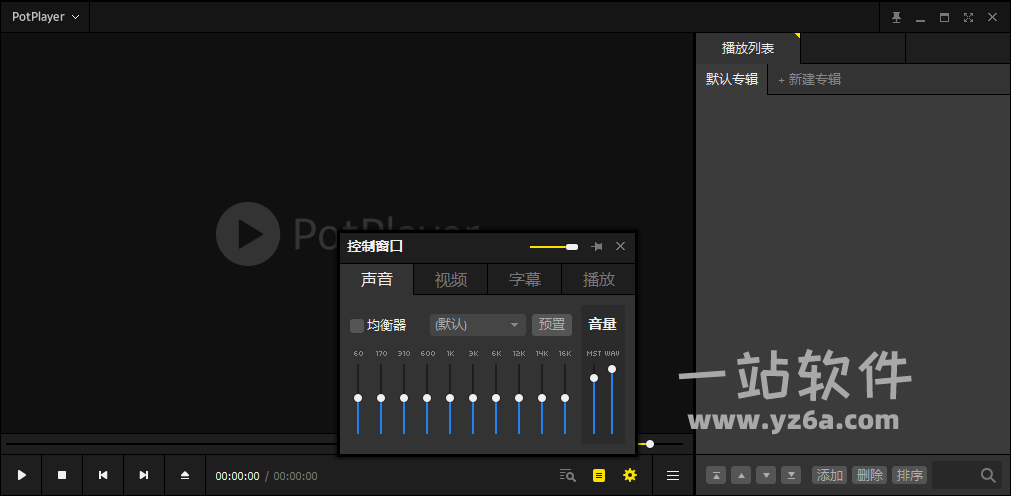Click the 16K equalizer band slider
The image size is (1011, 496).
pyautogui.click(x=565, y=399)
